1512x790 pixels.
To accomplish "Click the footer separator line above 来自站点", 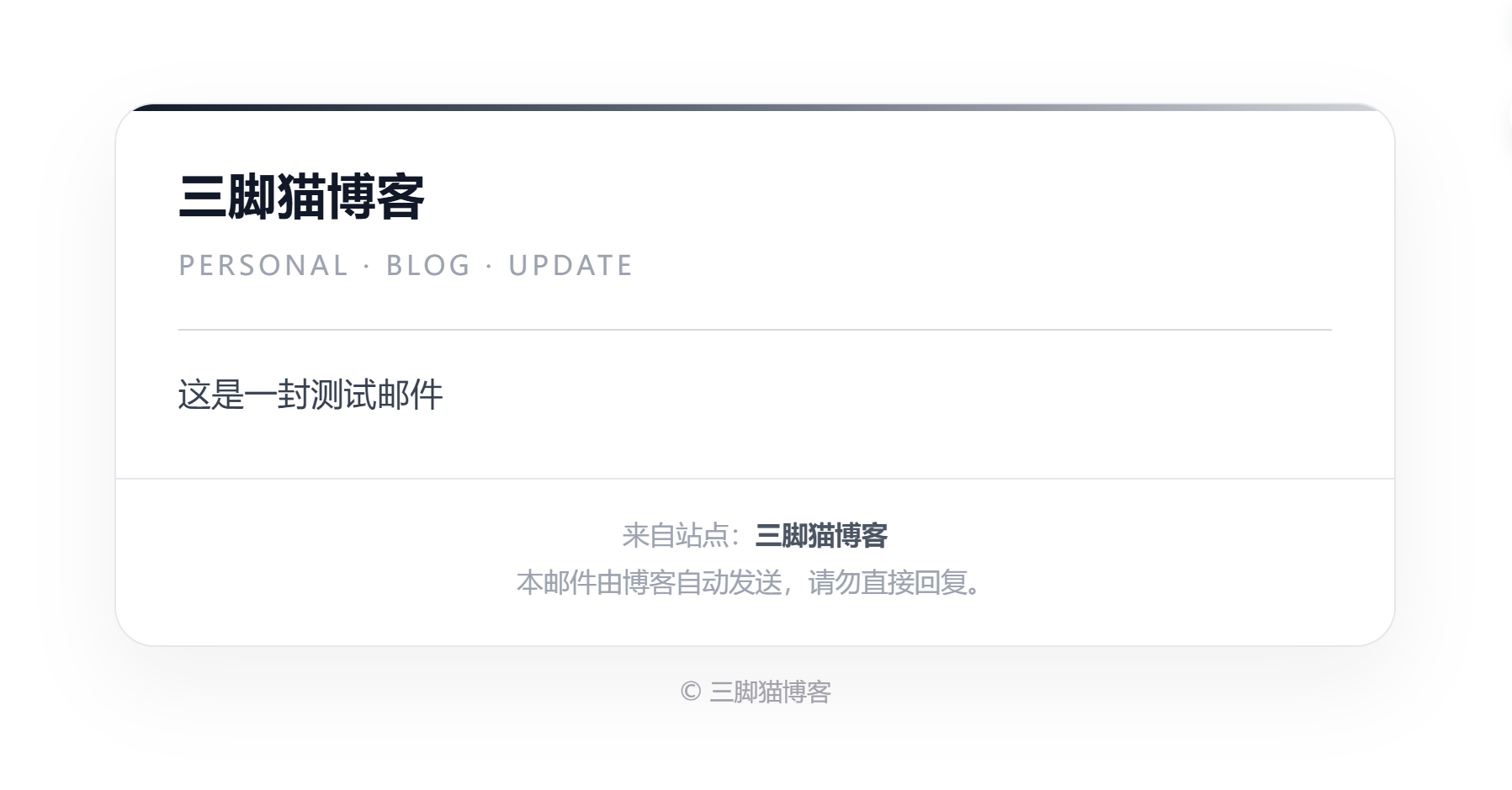I will (755, 479).
